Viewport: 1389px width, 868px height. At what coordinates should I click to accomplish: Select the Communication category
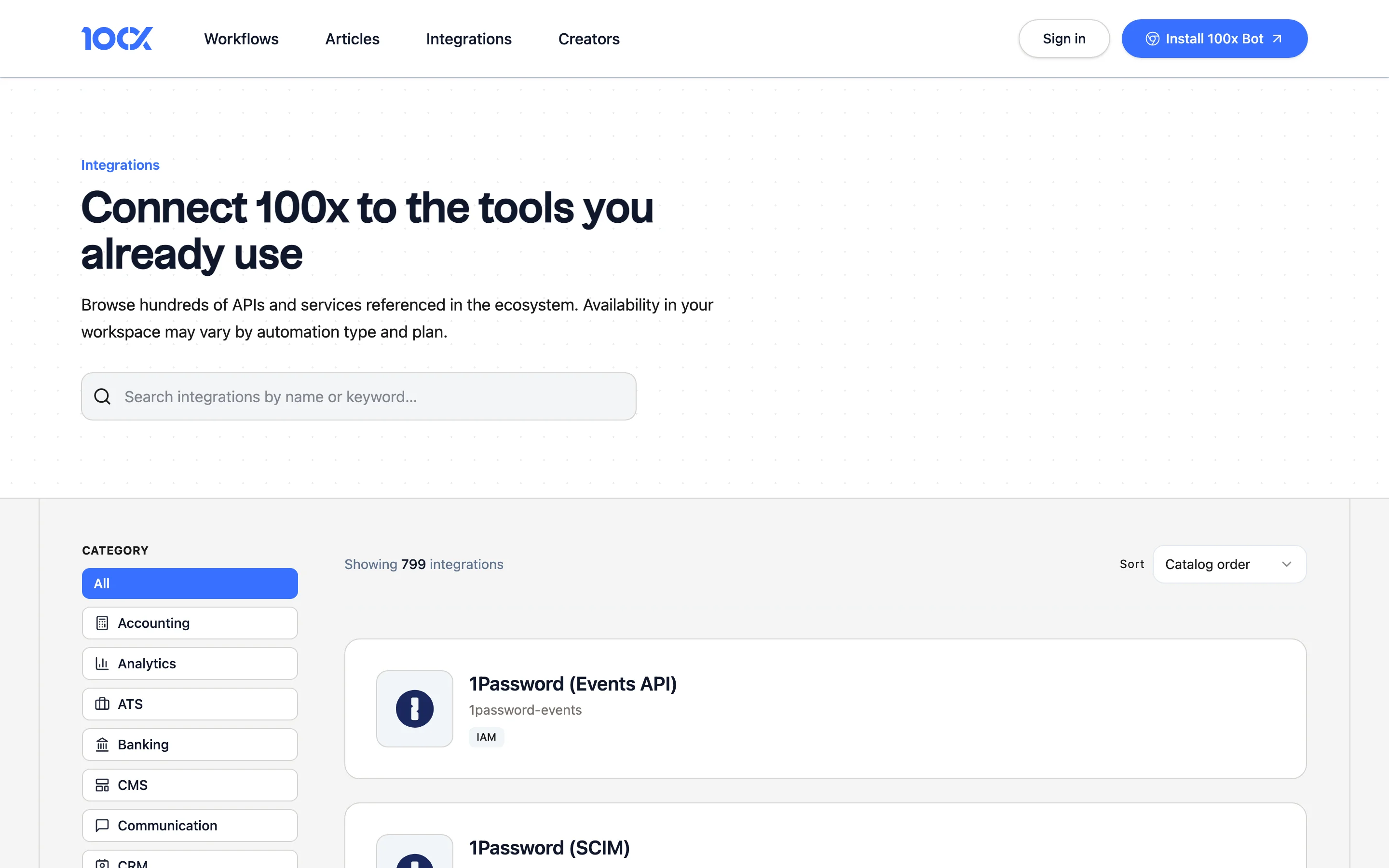[190, 825]
